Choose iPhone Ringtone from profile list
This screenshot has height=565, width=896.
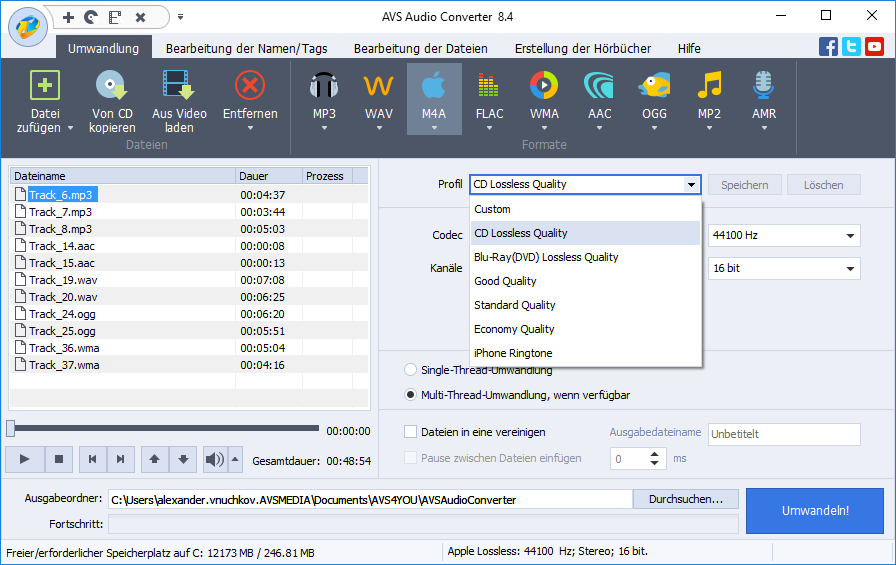(513, 353)
